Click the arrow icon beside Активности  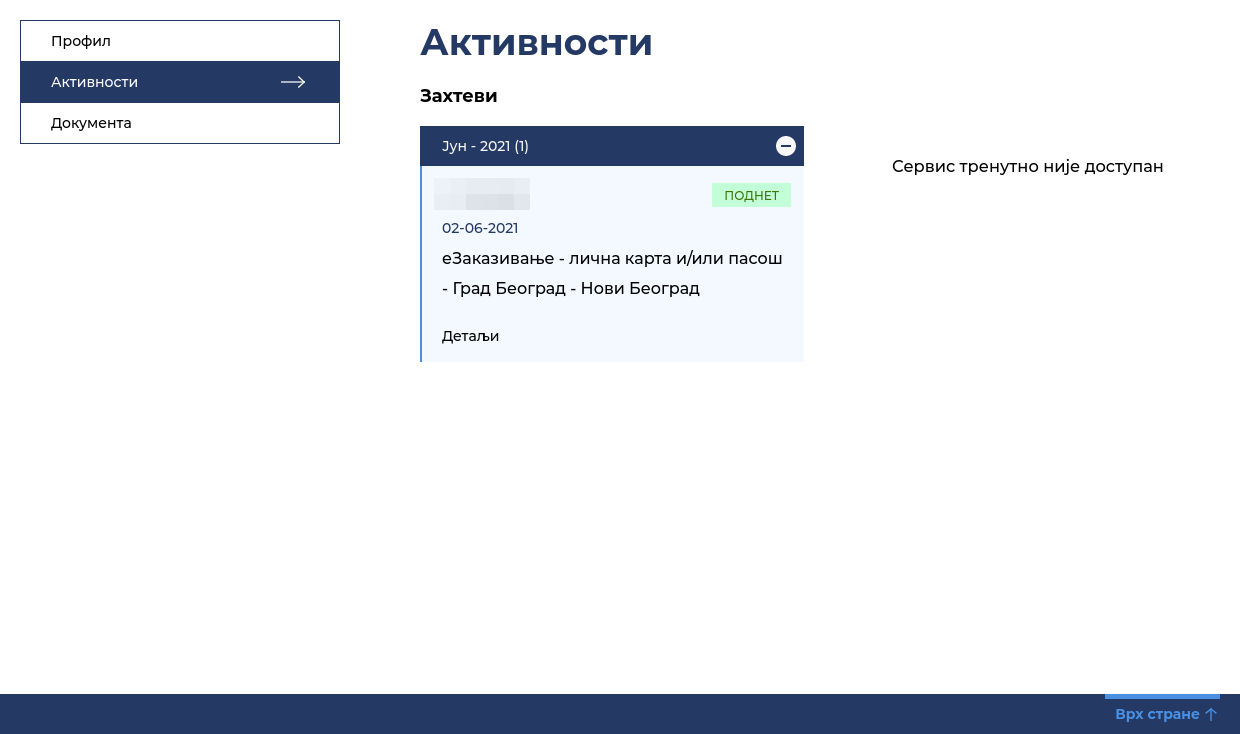pos(293,82)
